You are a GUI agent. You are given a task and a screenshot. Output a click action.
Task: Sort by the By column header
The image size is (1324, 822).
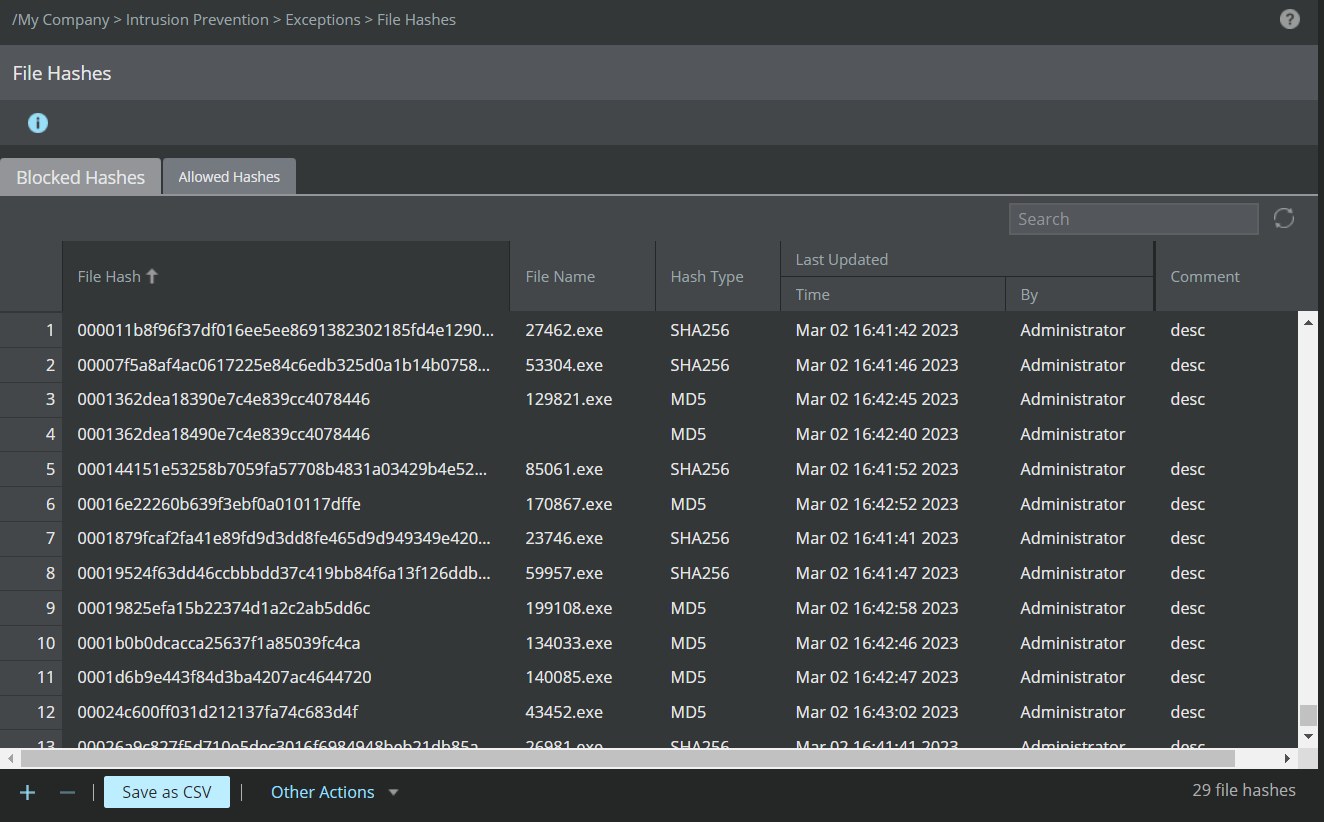pos(1080,294)
